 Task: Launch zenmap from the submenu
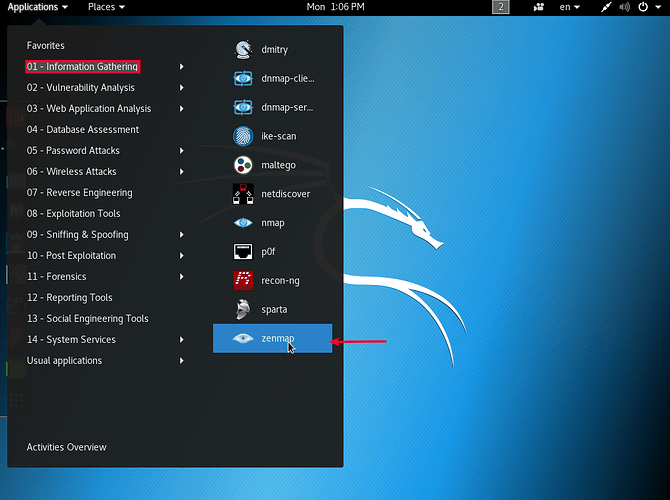[x=272, y=339]
